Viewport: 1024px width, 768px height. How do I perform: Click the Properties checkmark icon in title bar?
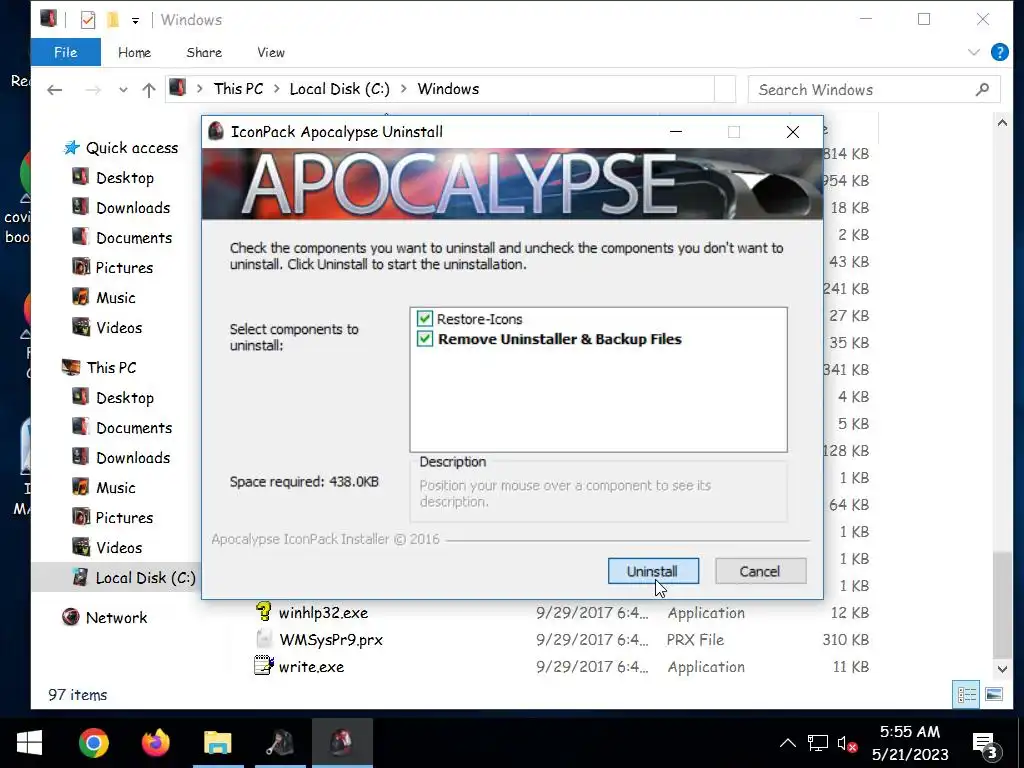88,20
